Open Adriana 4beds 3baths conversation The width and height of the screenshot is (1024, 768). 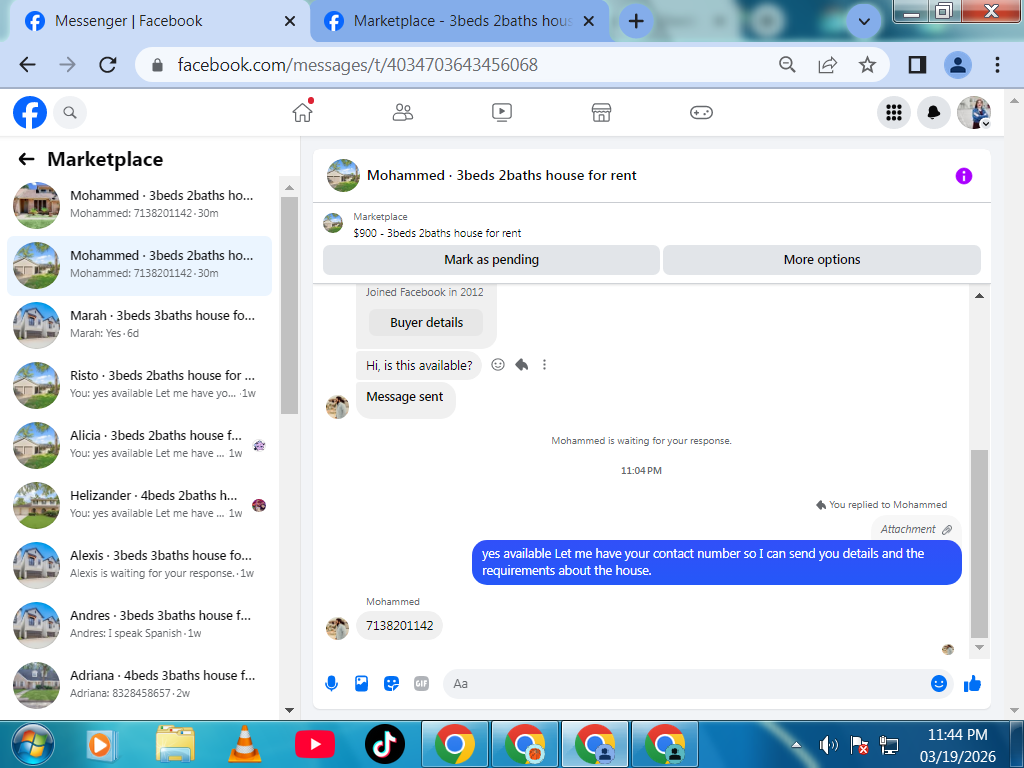(x=140, y=685)
